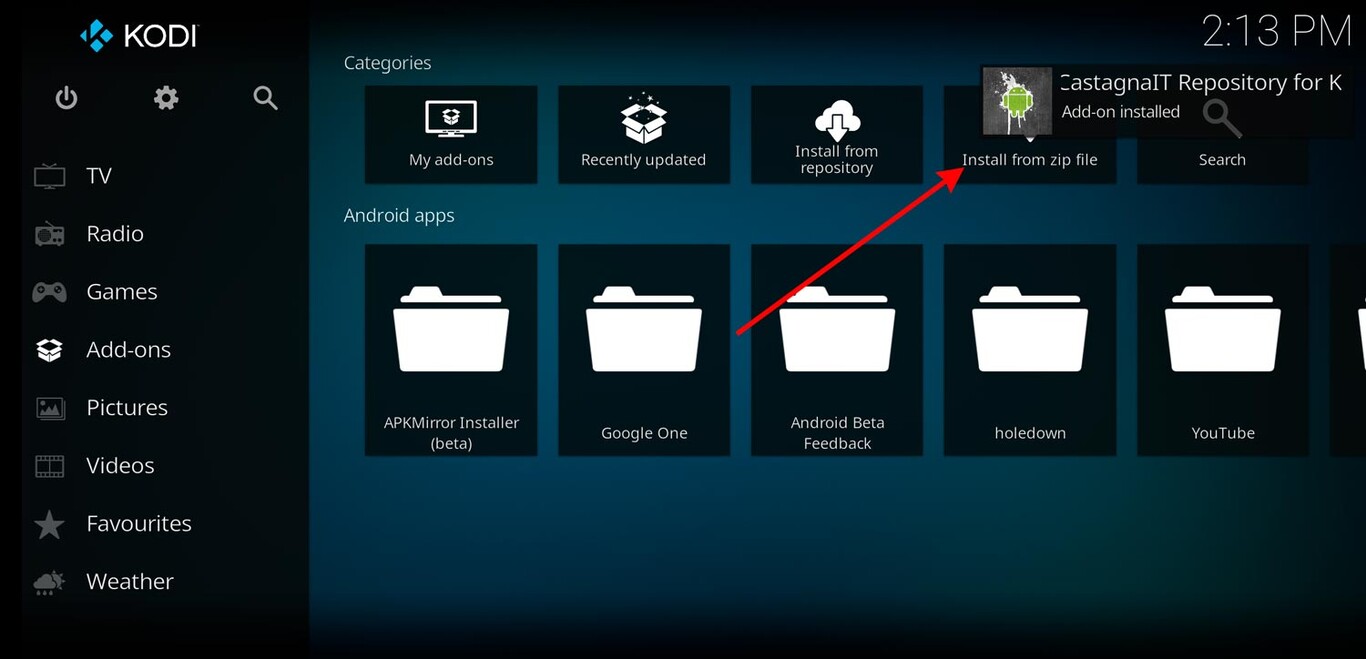Open Games section label
Viewport: 1366px width, 659px height.
click(x=122, y=292)
